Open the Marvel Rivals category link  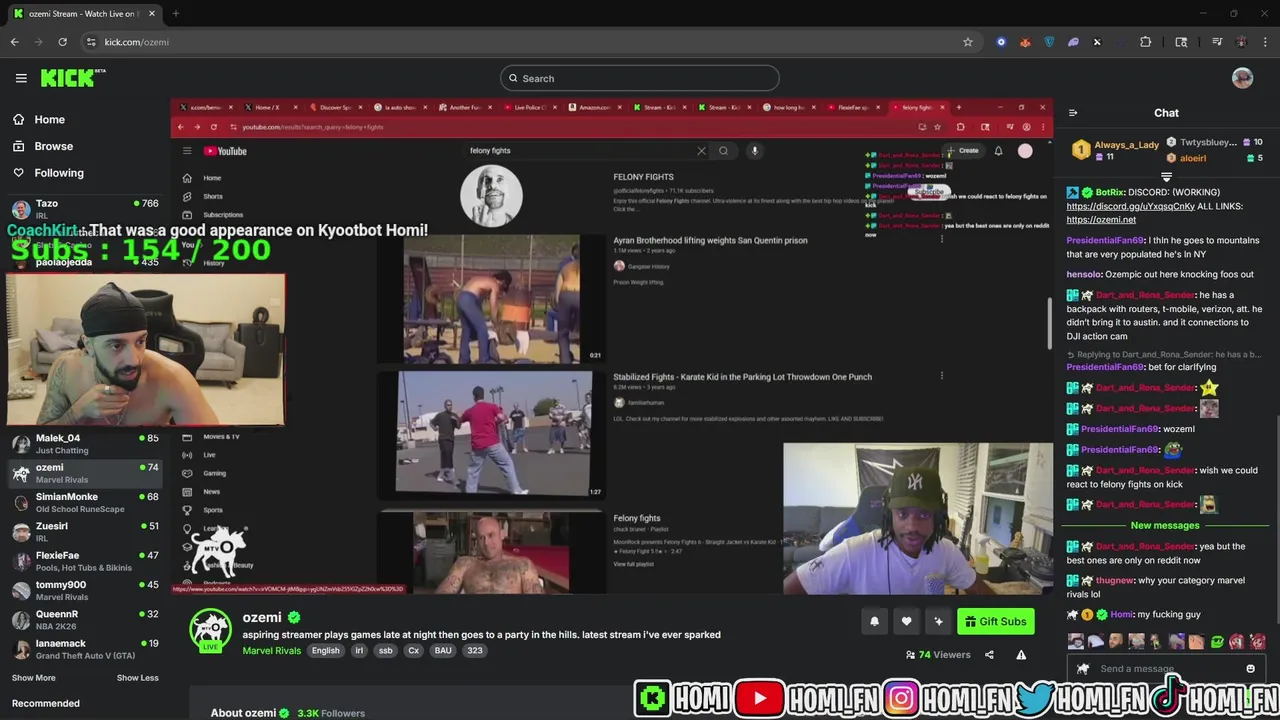pos(271,650)
